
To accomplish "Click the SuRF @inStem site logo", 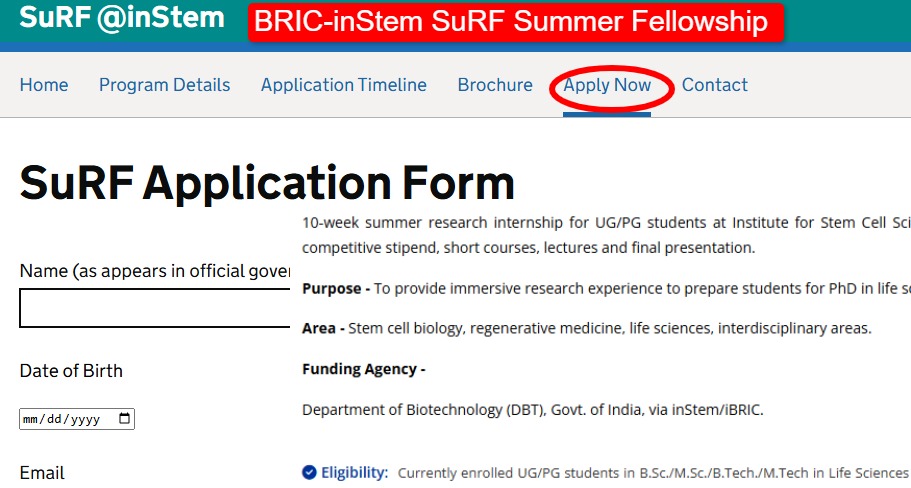I will click(122, 18).
